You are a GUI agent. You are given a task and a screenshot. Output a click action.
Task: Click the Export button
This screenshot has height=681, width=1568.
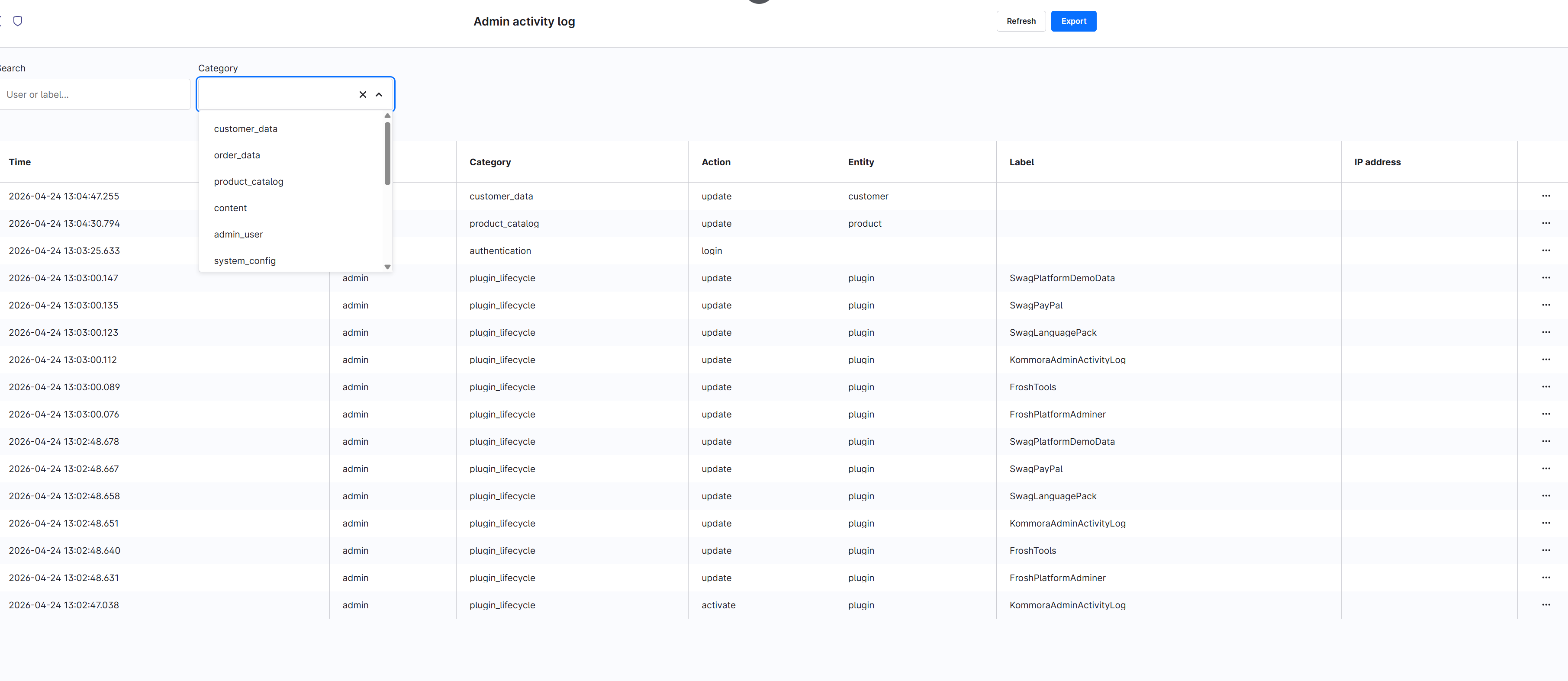(x=1073, y=21)
